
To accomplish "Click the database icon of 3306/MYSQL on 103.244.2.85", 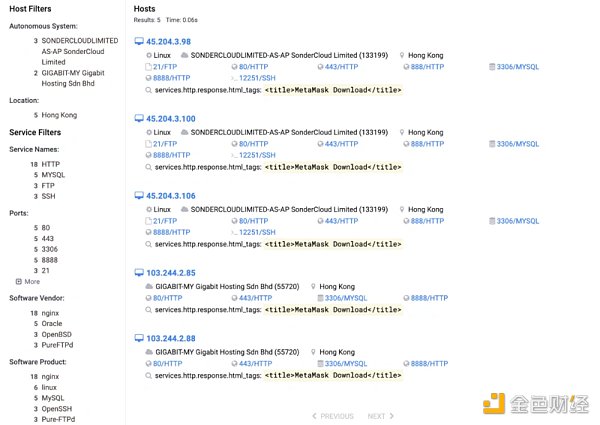I will click(x=320, y=298).
